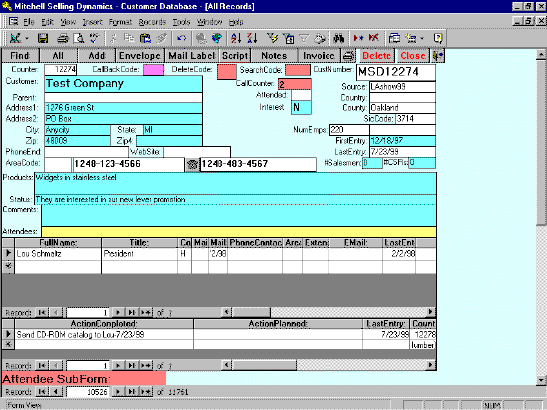Screen dimensions: 547x410
Task: Click the Undo arrow icon
Action: pos(182,38)
